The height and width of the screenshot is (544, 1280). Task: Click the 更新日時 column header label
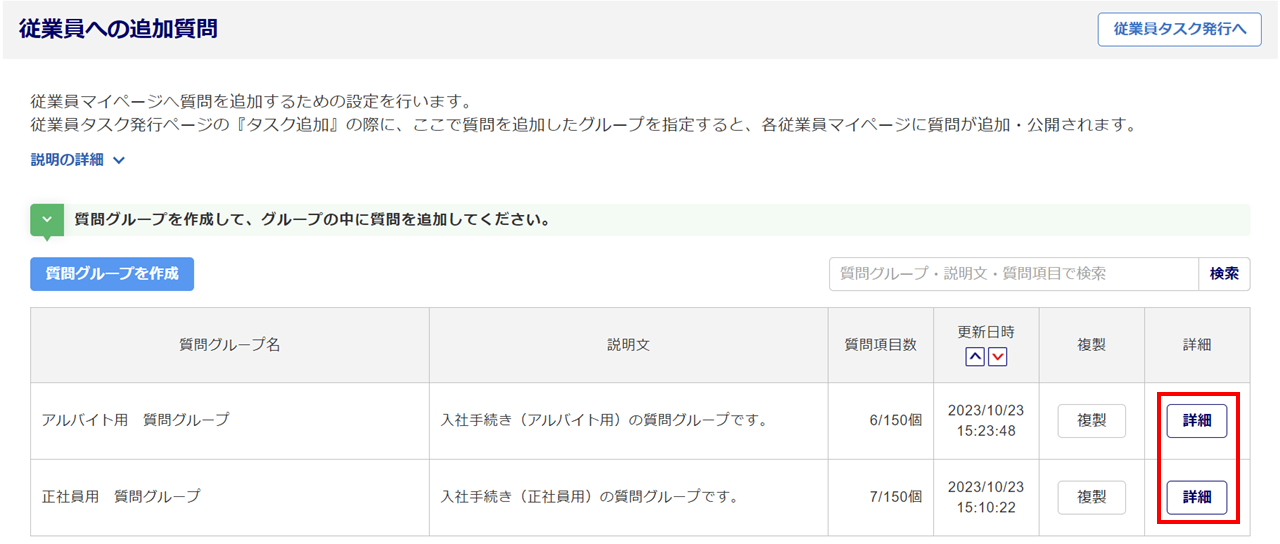pyautogui.click(x=986, y=332)
